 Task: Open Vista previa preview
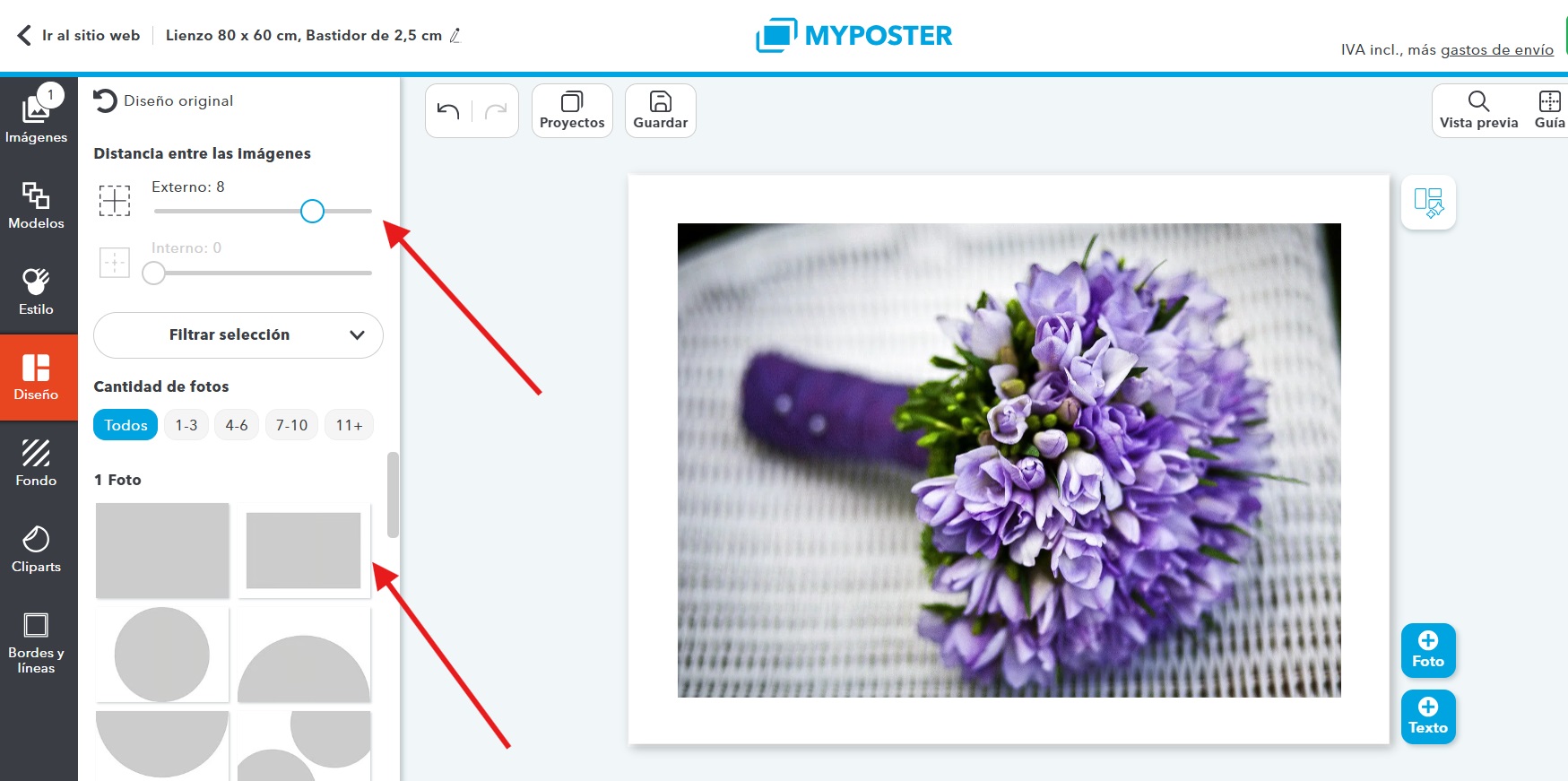pos(1478,111)
